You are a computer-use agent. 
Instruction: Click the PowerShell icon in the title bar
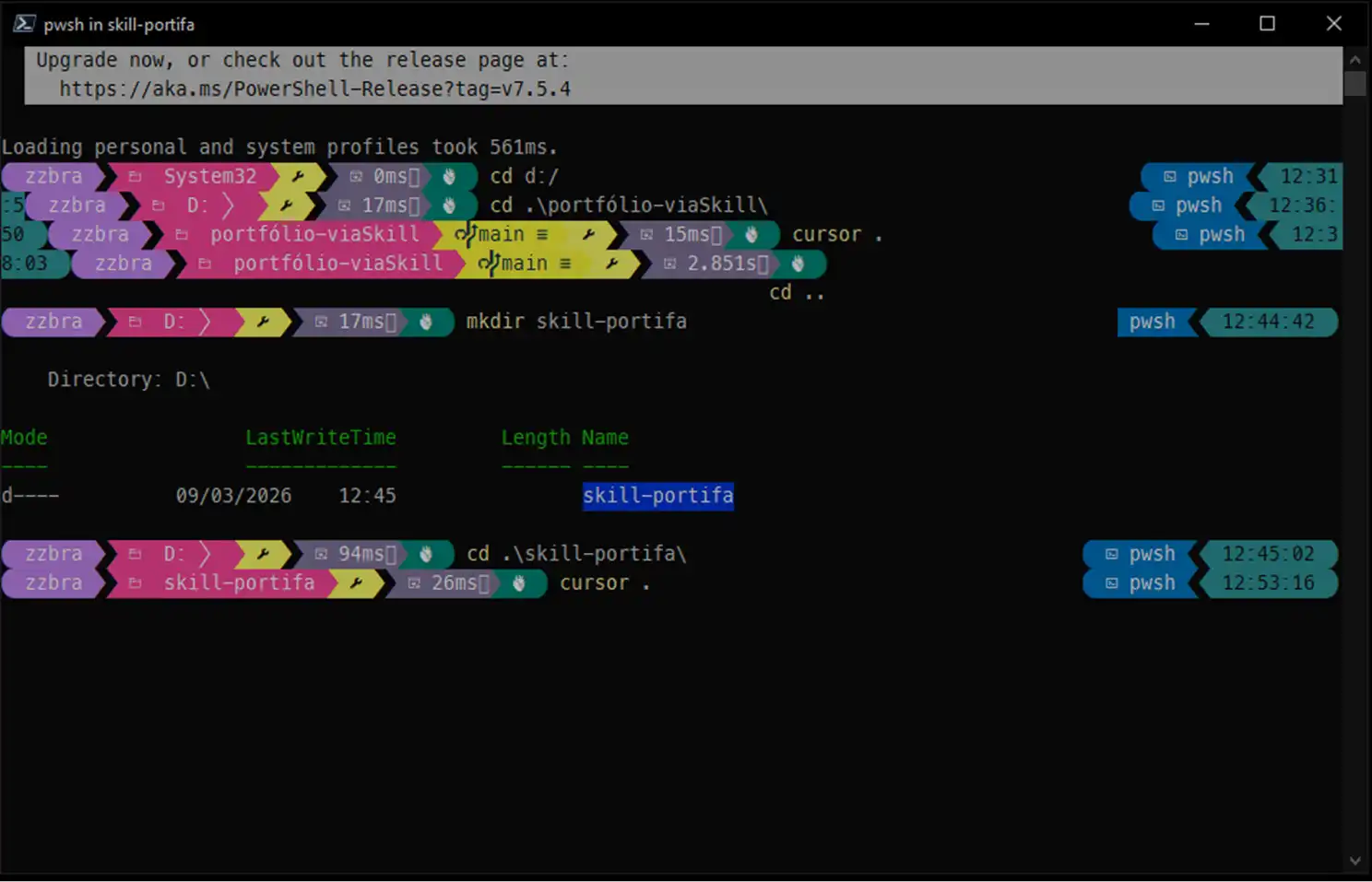click(23, 24)
